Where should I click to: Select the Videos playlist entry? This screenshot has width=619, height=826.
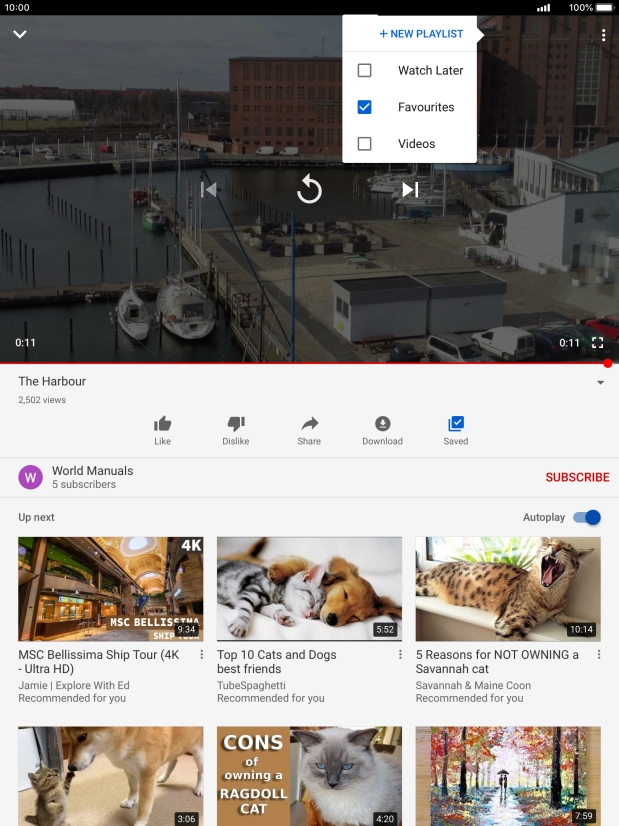coord(416,144)
